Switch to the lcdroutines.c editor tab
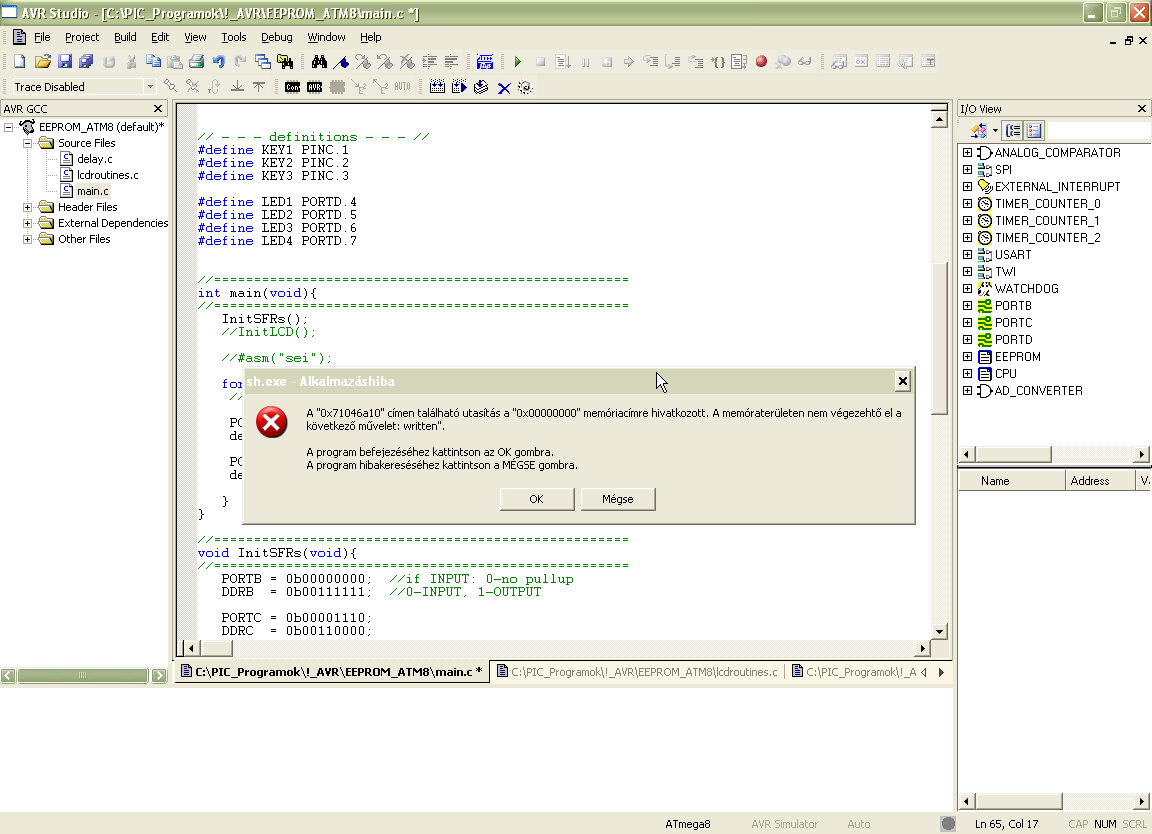The height and width of the screenshot is (834, 1152). coord(642,672)
